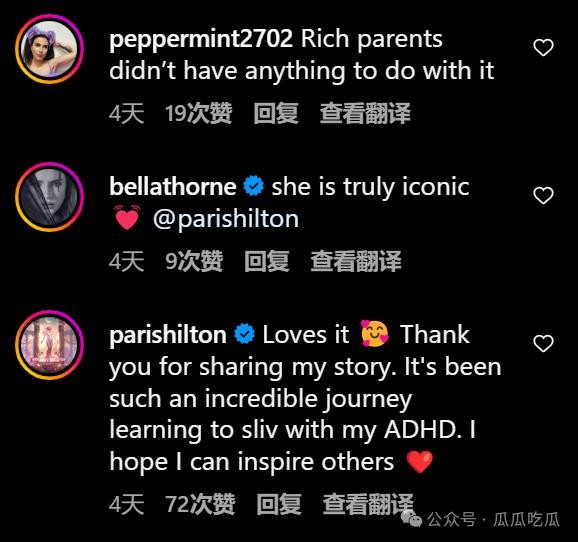Reply (回复) to parishilton's comment
This screenshot has height=542, width=578.
pyautogui.click(x=279, y=504)
